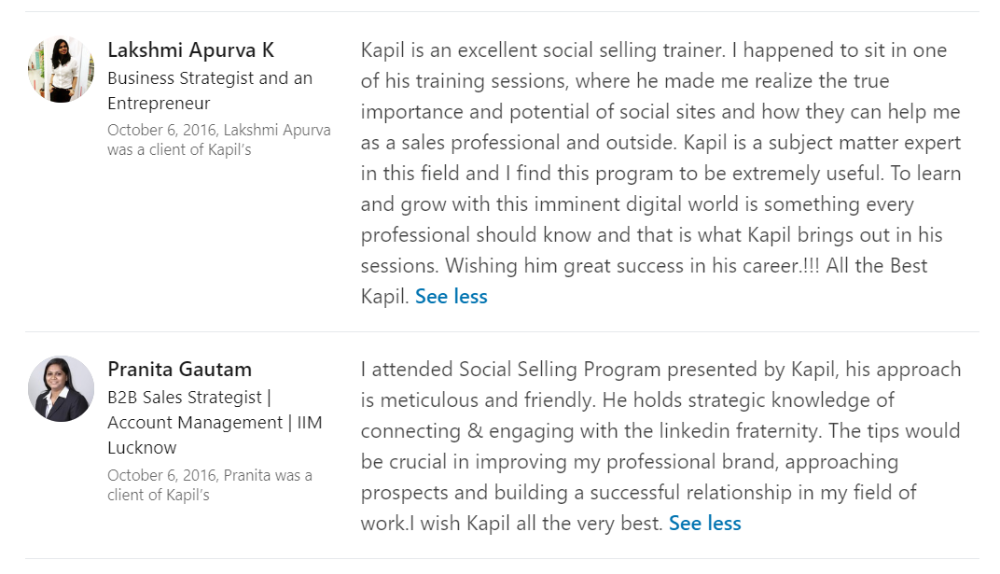The height and width of the screenshot is (574, 1000).
Task: Click the 'October 6, 2016, Lakshmi Apurva' date text
Action: [x=219, y=130]
